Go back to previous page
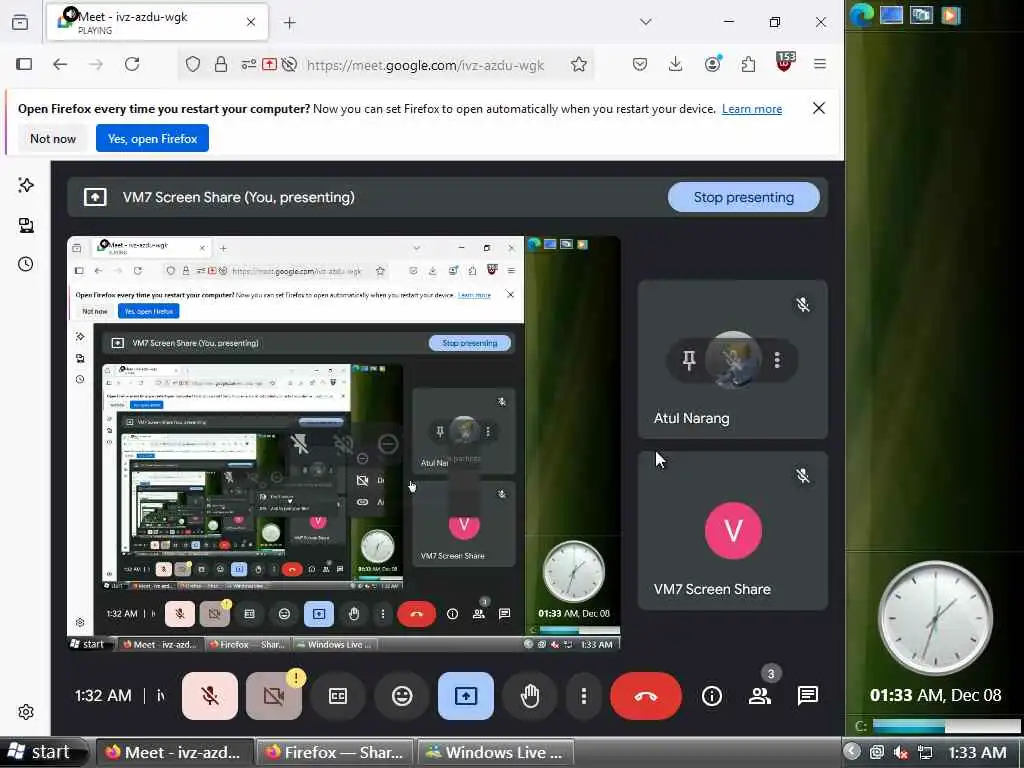 60,64
